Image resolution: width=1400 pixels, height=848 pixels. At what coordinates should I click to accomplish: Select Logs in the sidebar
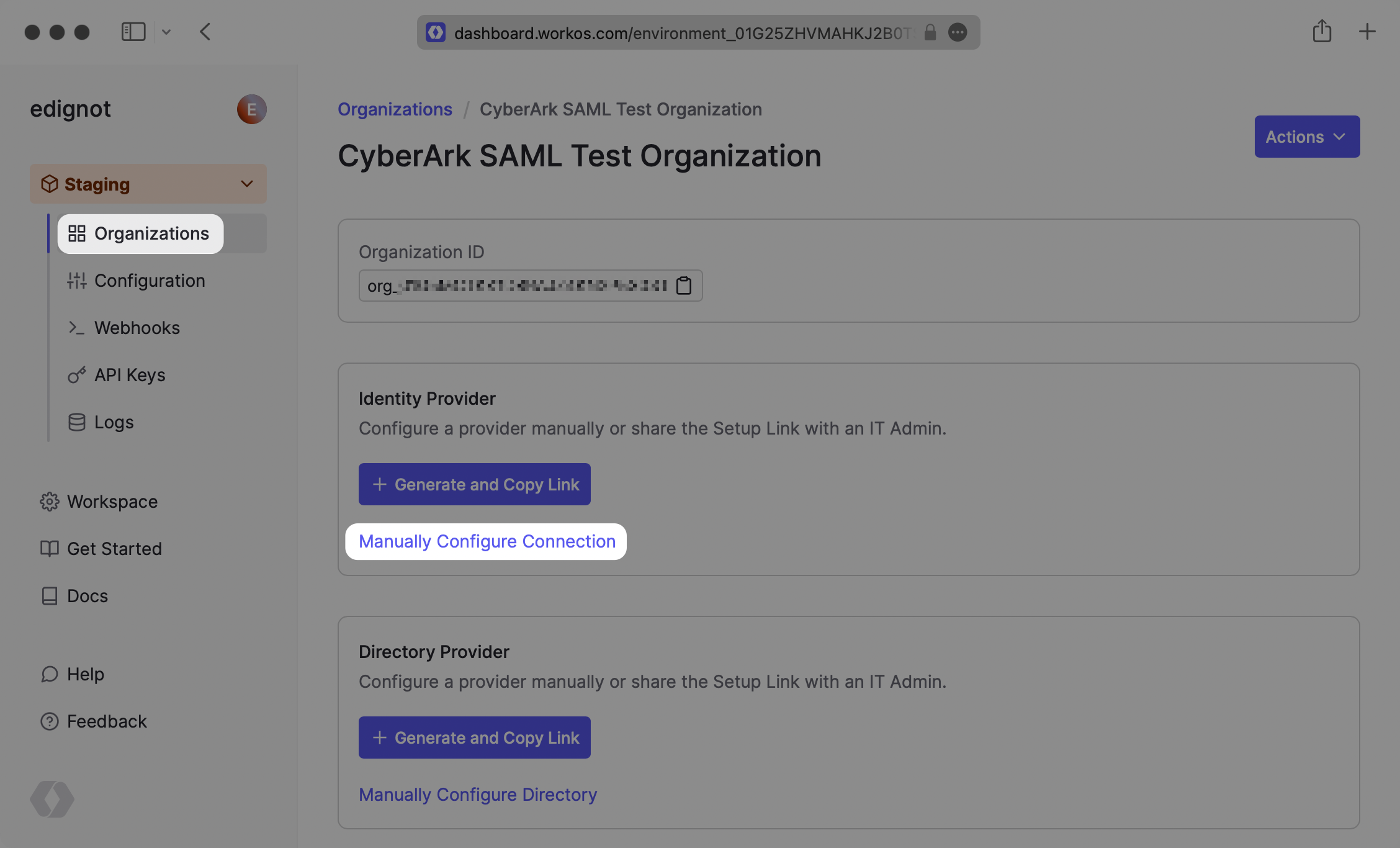tap(114, 422)
